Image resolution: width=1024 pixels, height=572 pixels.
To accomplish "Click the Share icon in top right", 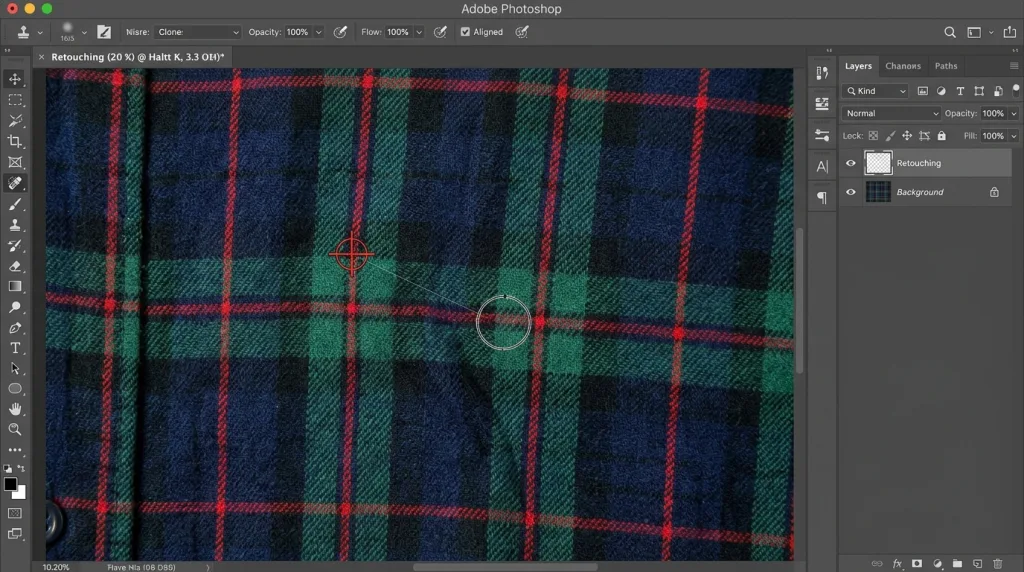I will pos(1010,32).
